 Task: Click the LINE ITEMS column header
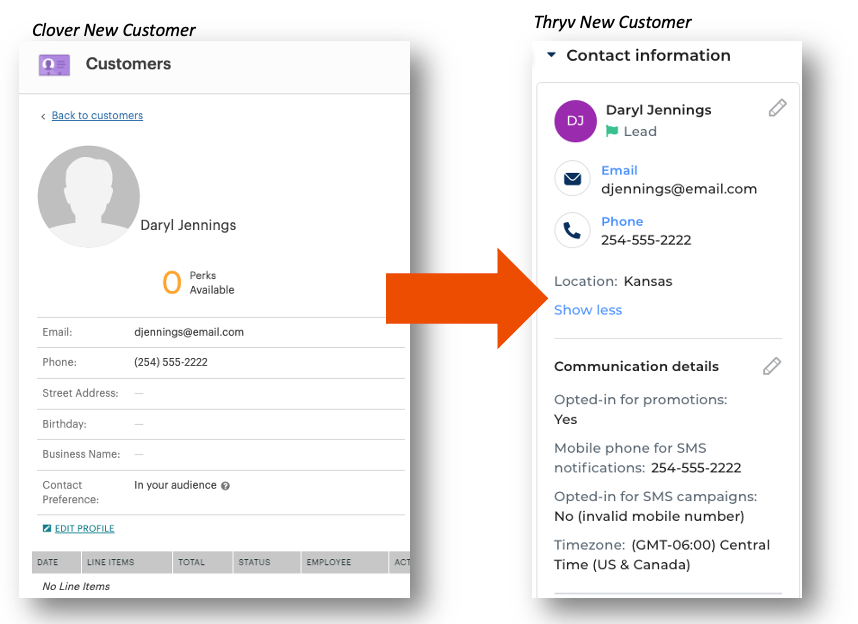click(x=126, y=562)
